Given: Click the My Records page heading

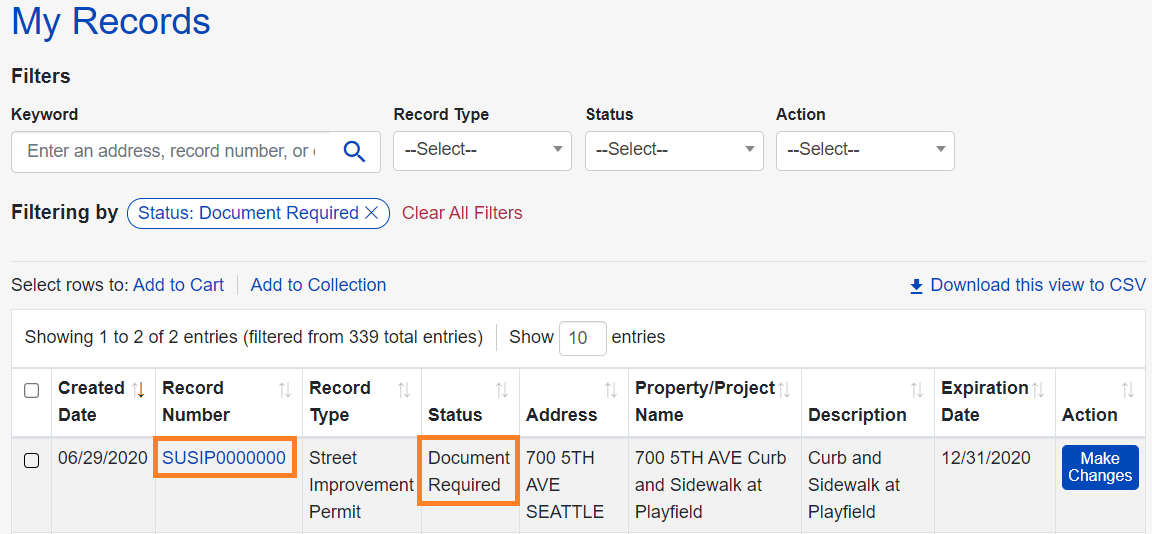Looking at the screenshot, I should [x=111, y=21].
